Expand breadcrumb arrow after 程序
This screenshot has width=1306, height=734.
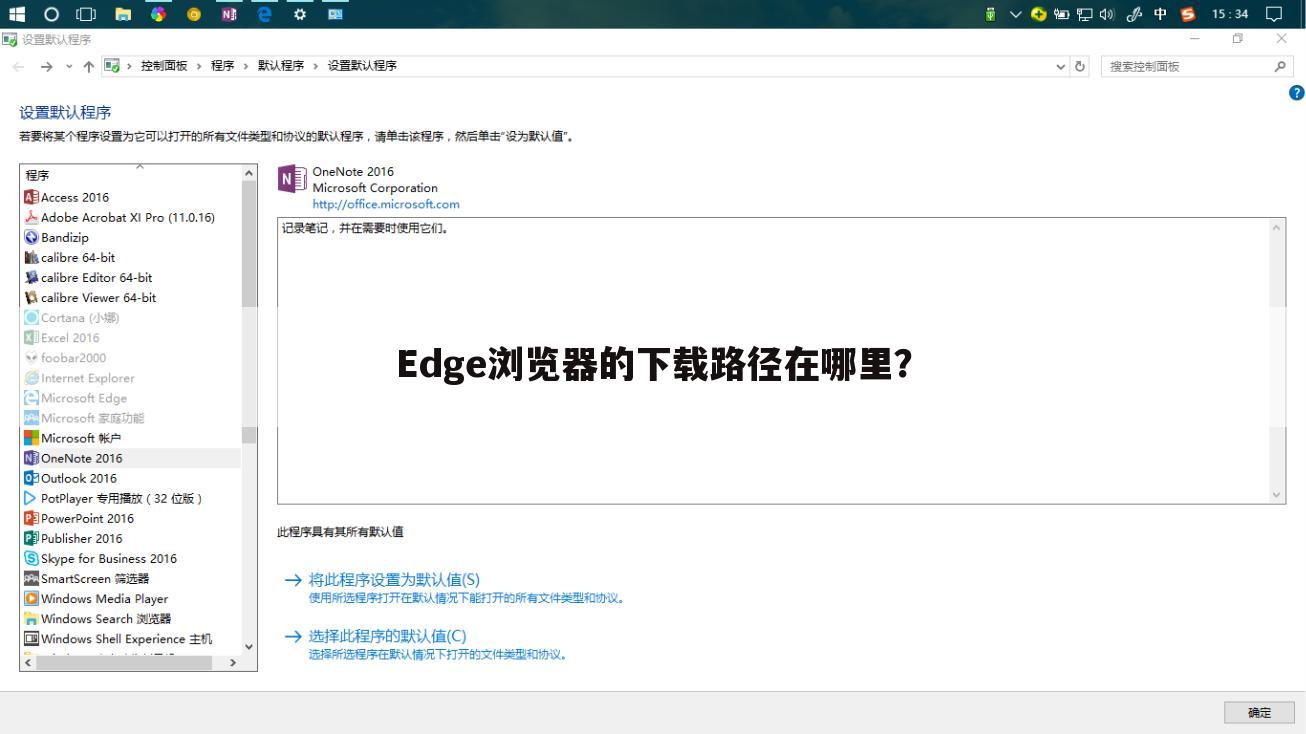(246, 66)
